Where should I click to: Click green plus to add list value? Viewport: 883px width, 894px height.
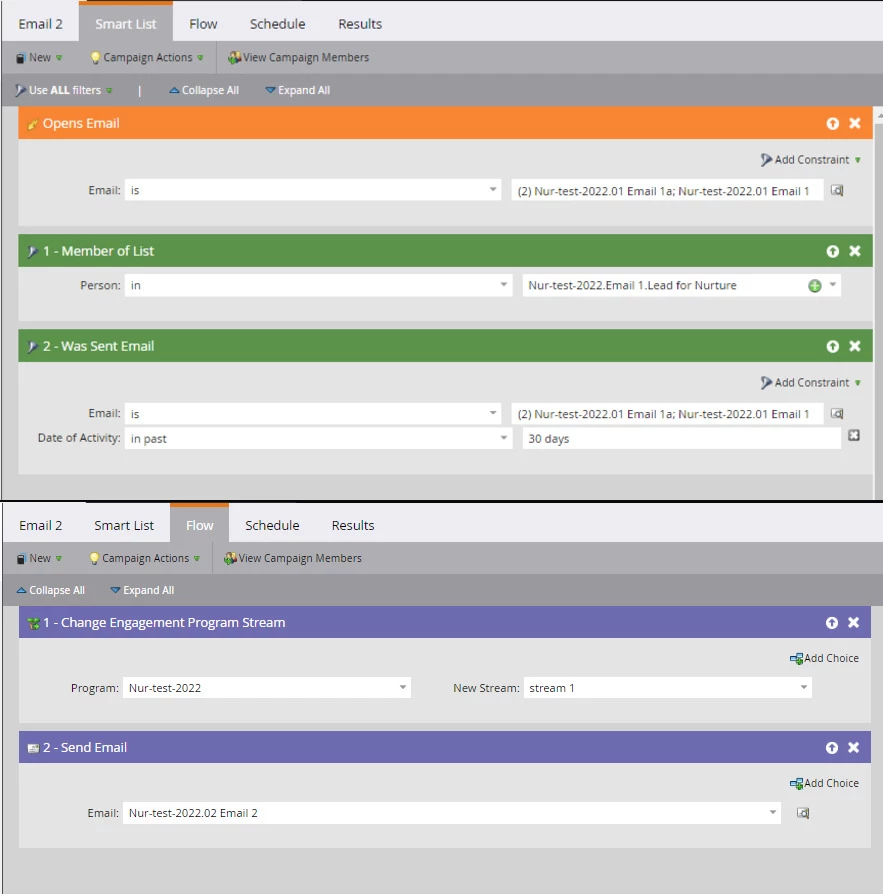coord(815,286)
